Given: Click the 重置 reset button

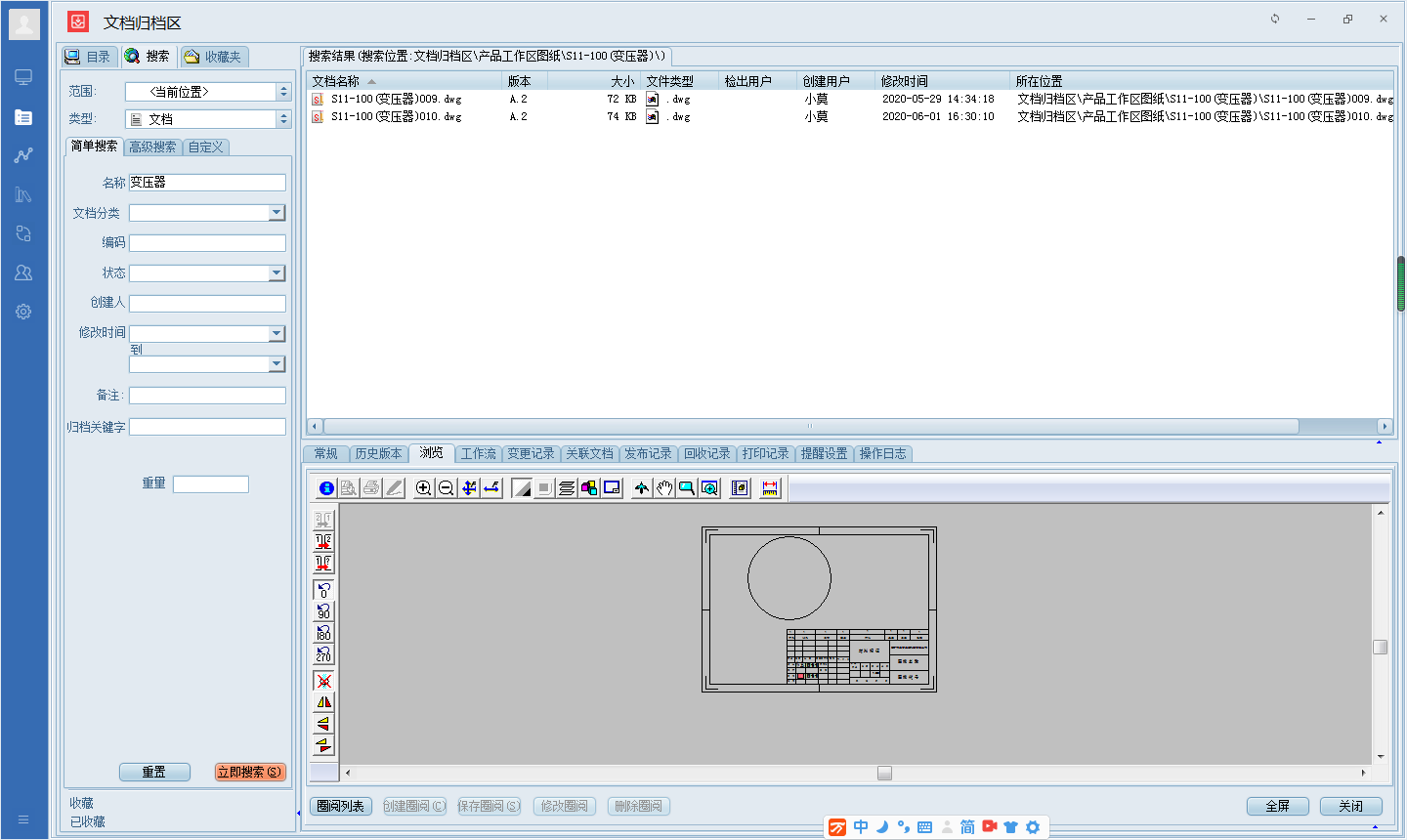Looking at the screenshot, I should click(x=154, y=773).
